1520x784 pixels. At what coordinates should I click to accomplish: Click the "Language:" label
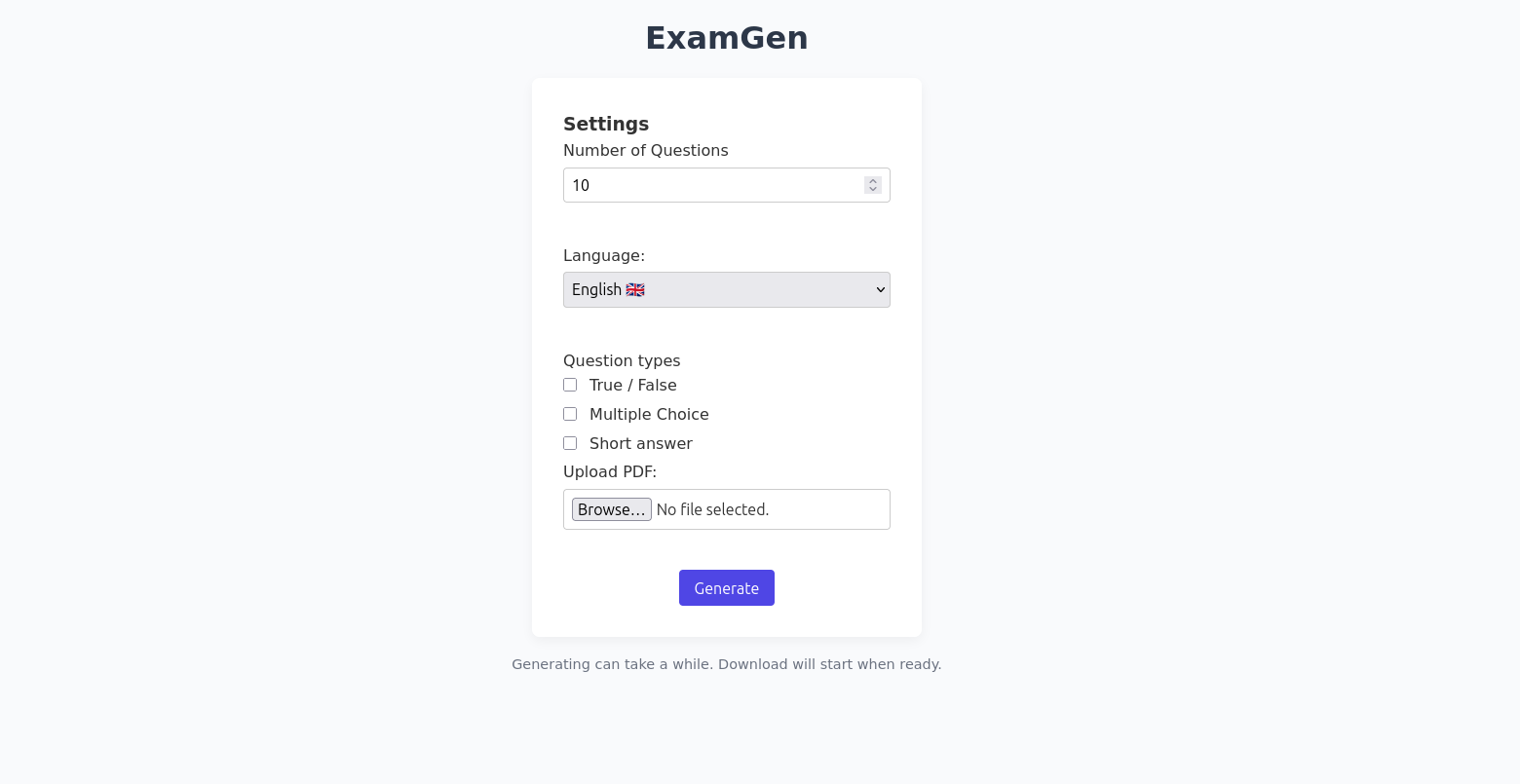(x=603, y=255)
